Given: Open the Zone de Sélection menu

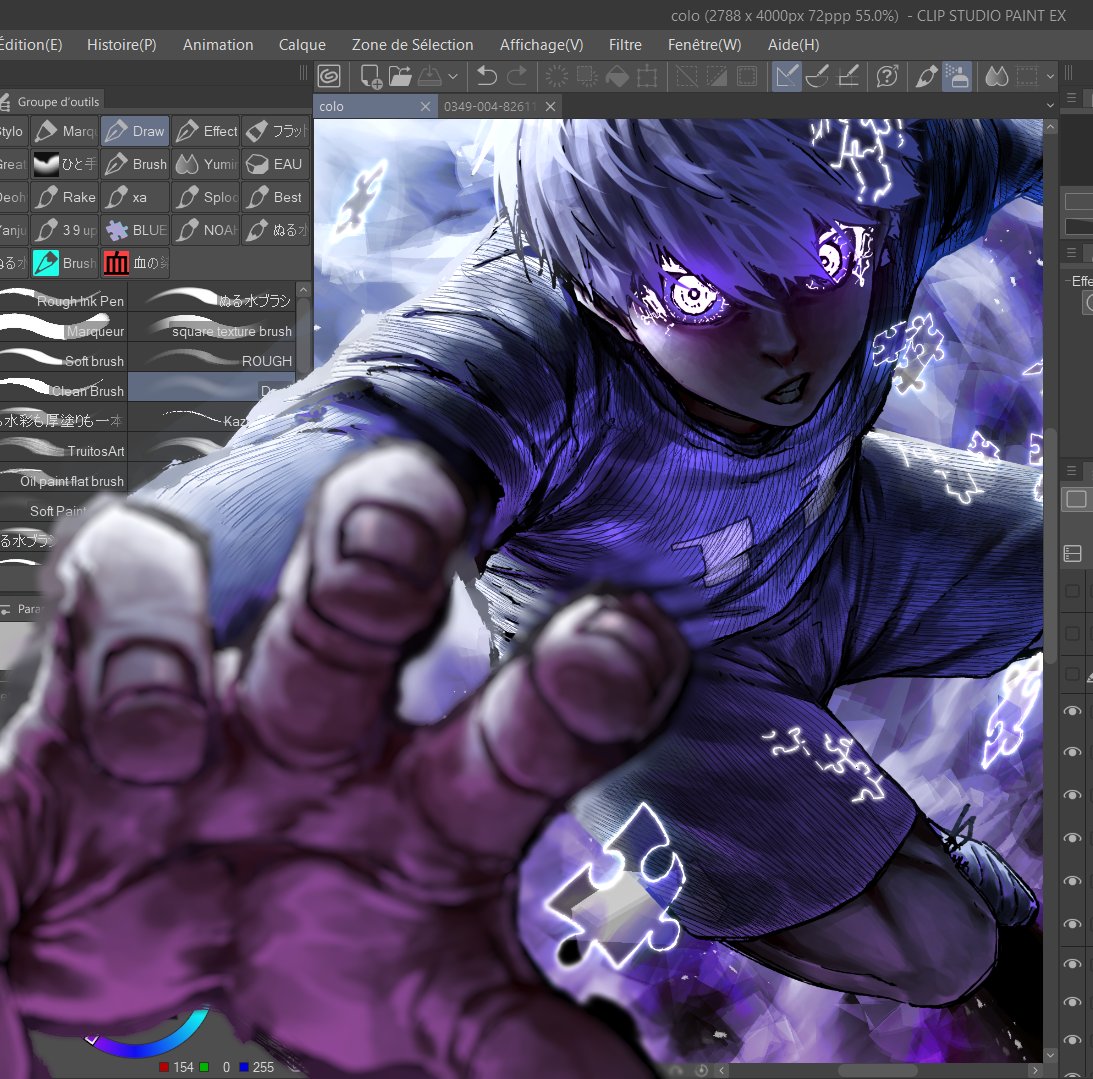Looking at the screenshot, I should (x=412, y=45).
